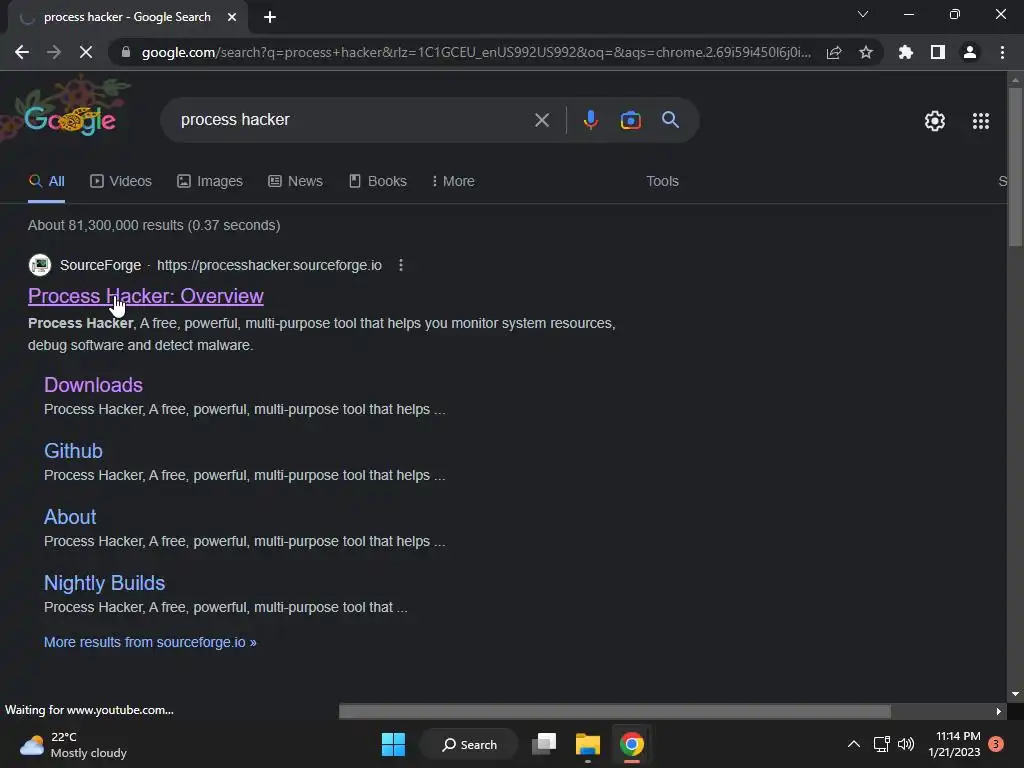
Task: Open File Explorer from the taskbar
Action: pyautogui.click(x=588, y=744)
